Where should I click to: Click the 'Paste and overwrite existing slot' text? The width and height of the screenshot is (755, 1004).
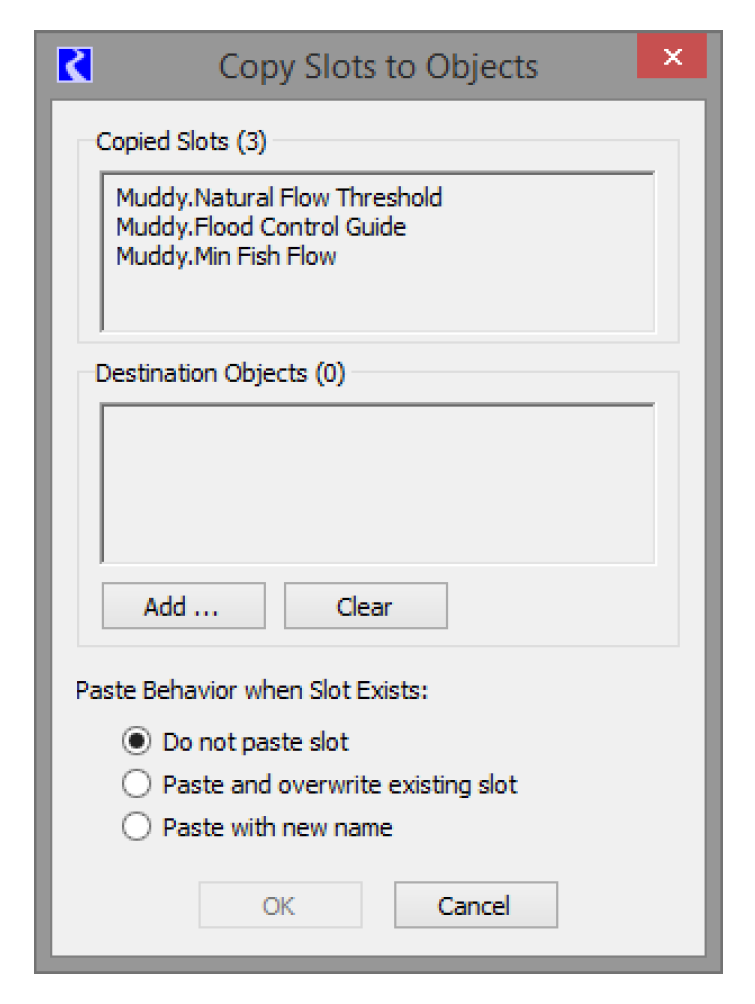pyautogui.click(x=340, y=785)
